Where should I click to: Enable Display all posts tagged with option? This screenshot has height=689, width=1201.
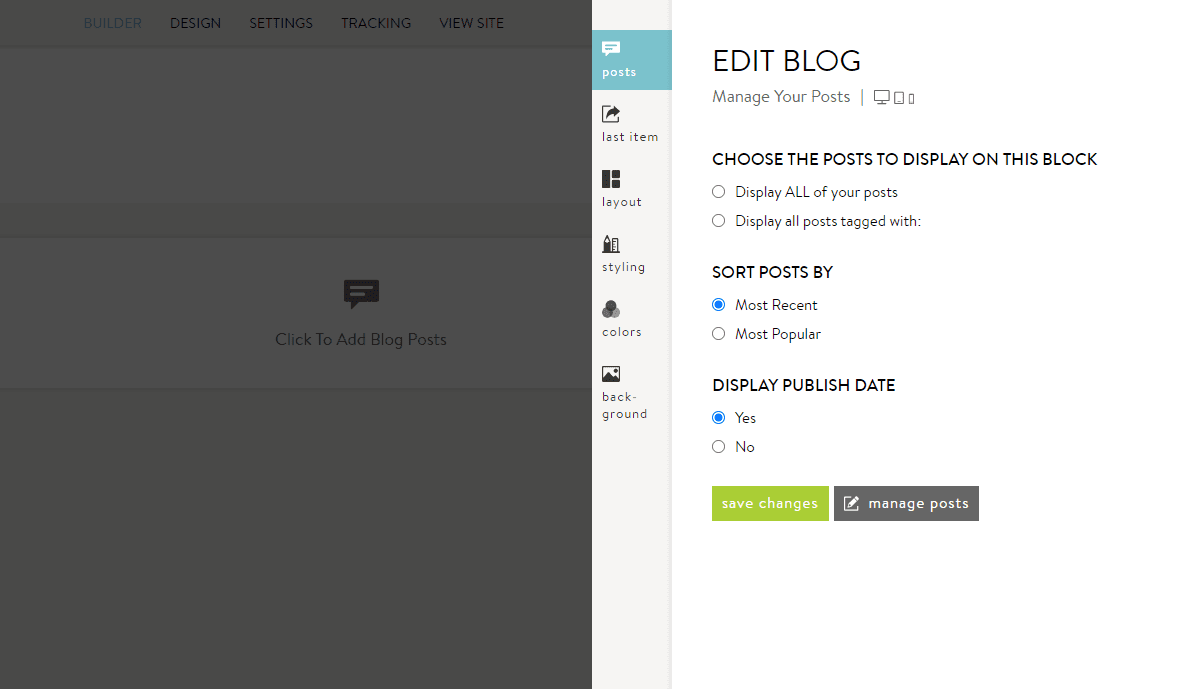tap(718, 220)
